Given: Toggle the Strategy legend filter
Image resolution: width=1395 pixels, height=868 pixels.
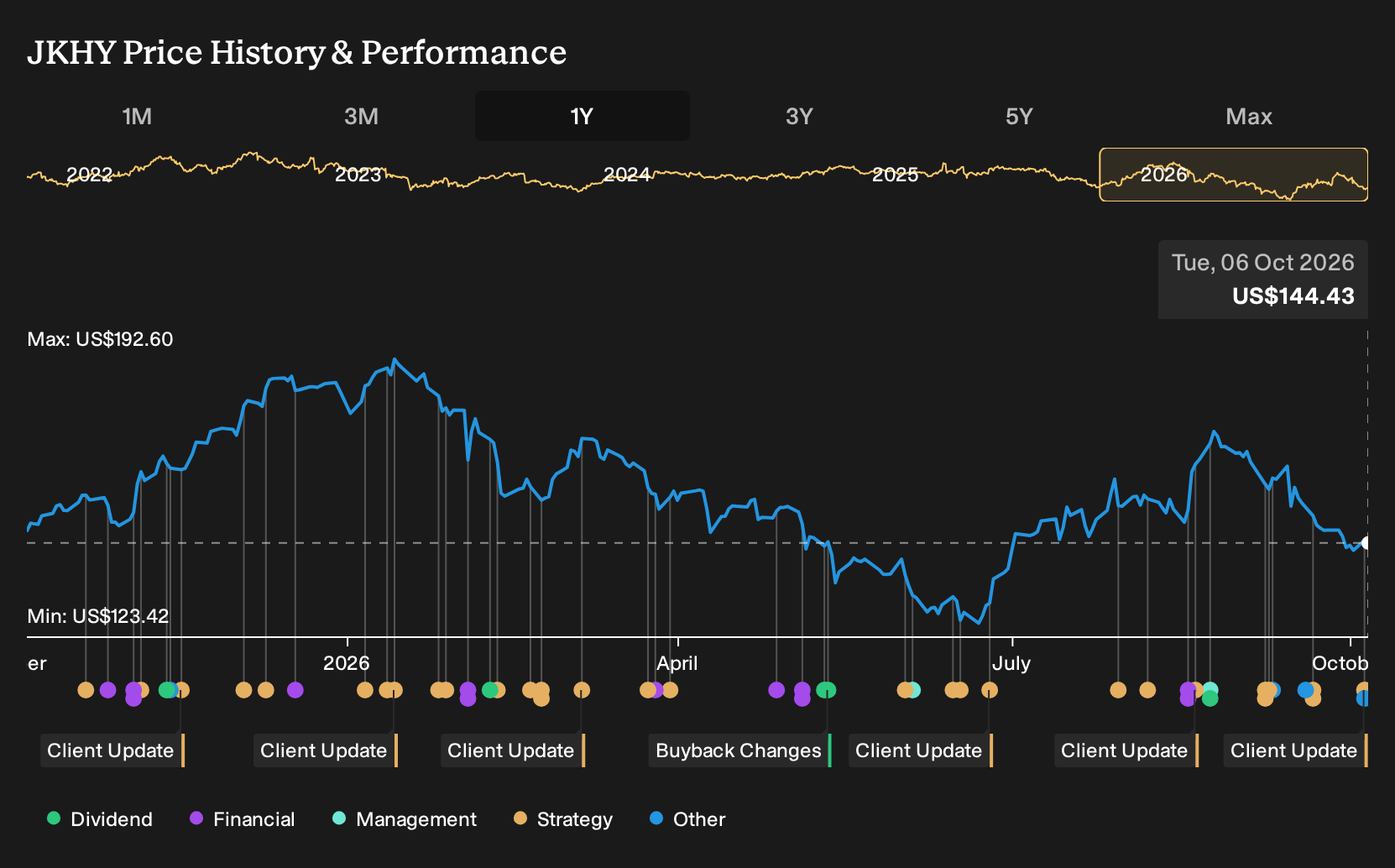Looking at the screenshot, I should pos(563,819).
